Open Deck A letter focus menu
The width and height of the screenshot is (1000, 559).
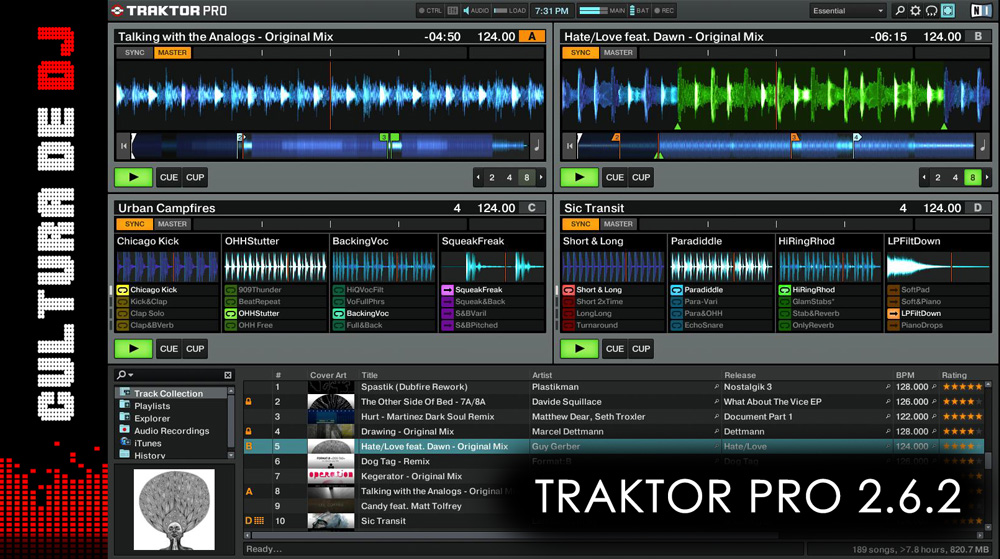(x=532, y=36)
